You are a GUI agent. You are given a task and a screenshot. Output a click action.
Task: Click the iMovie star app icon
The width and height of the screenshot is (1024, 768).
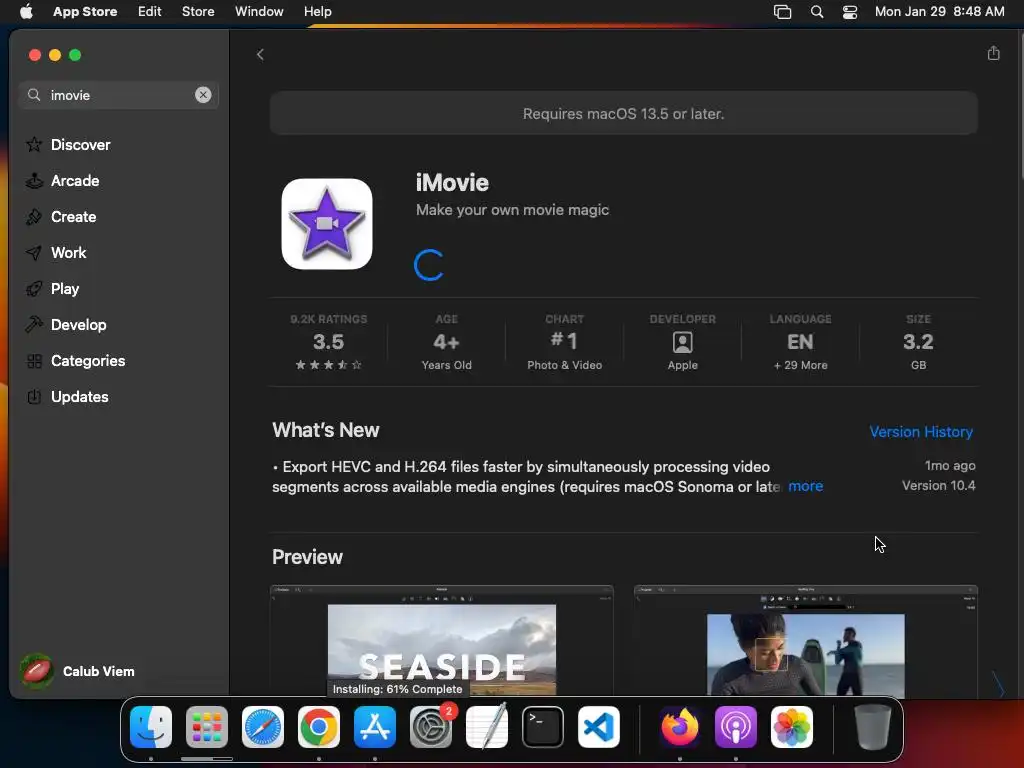[327, 224]
